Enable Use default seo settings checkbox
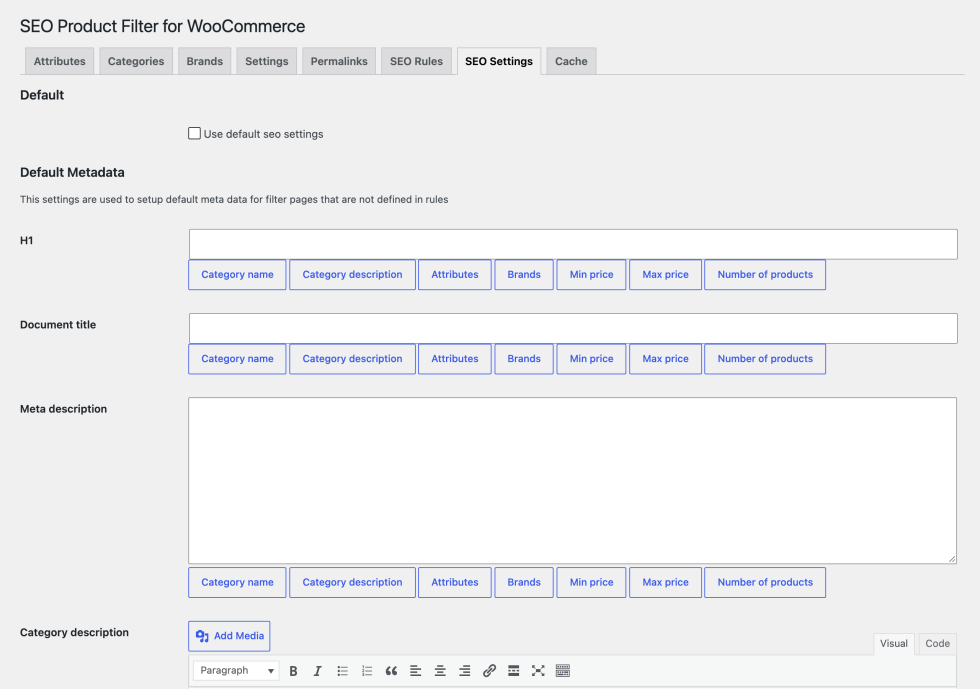The height and width of the screenshot is (689, 980). (194, 133)
